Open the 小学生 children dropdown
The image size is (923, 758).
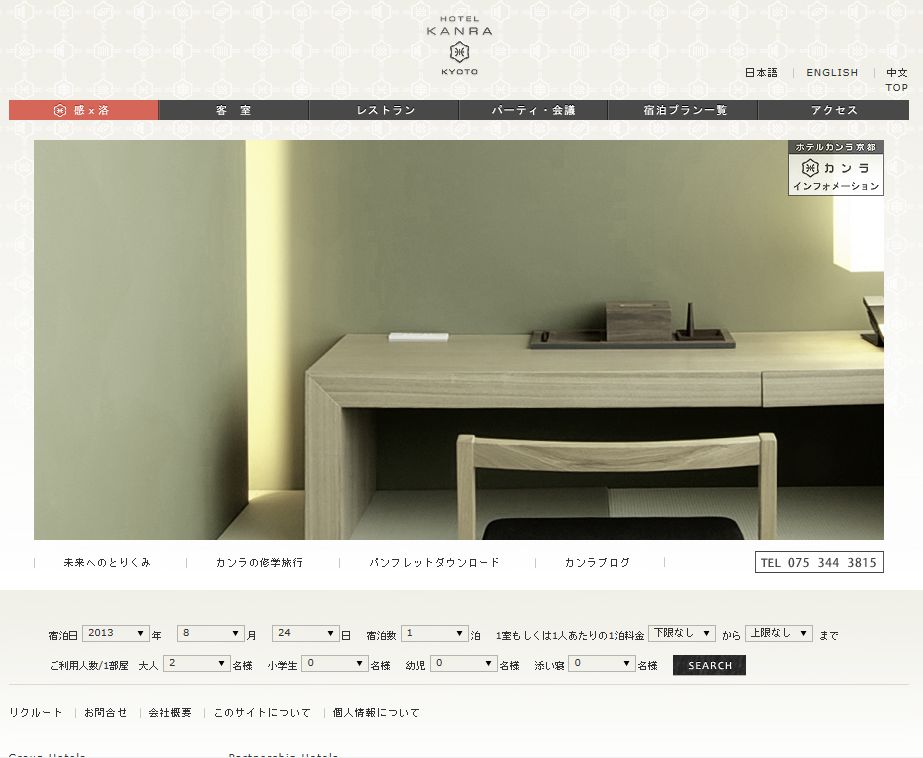click(335, 663)
